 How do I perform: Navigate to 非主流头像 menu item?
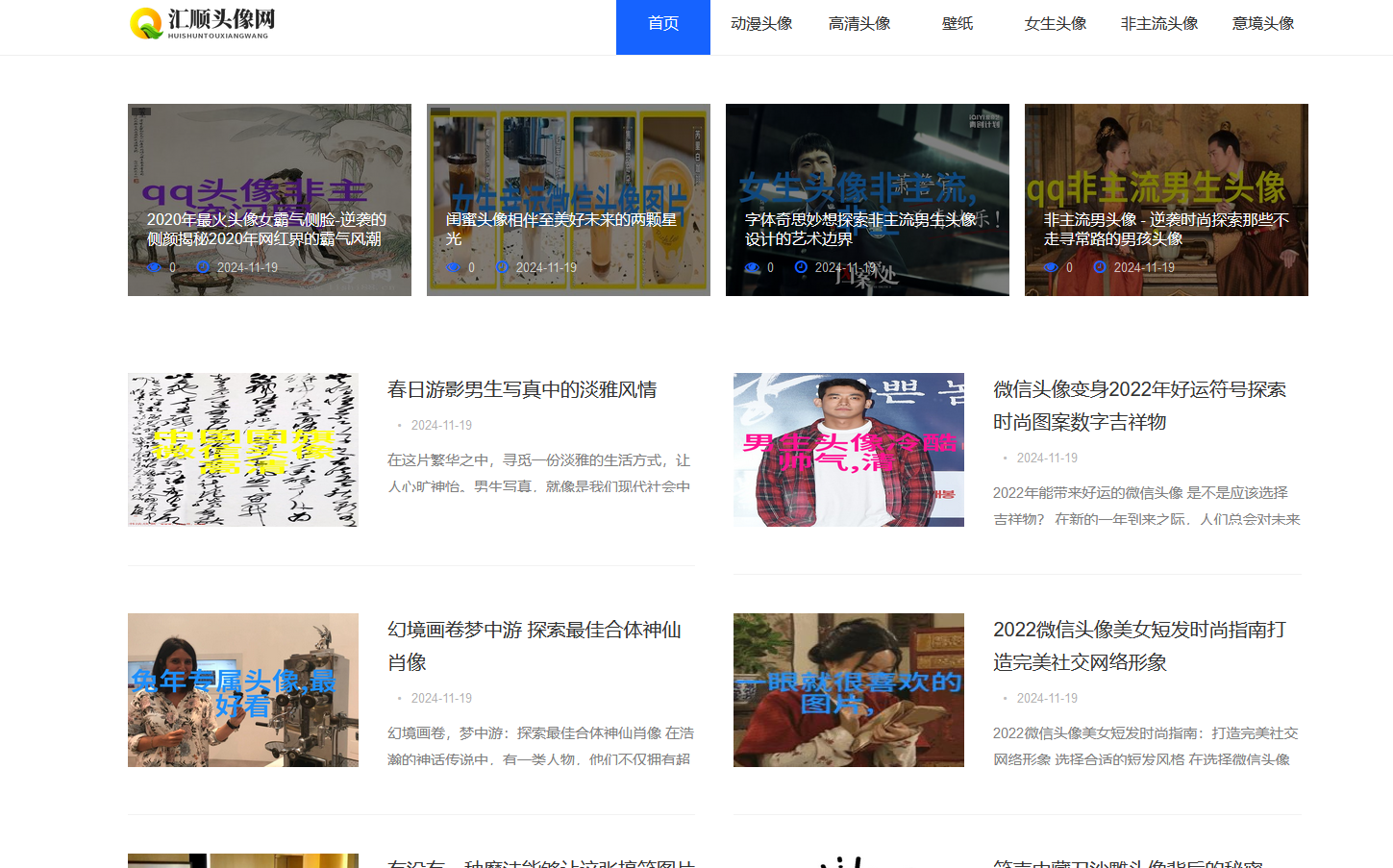coord(1159,24)
